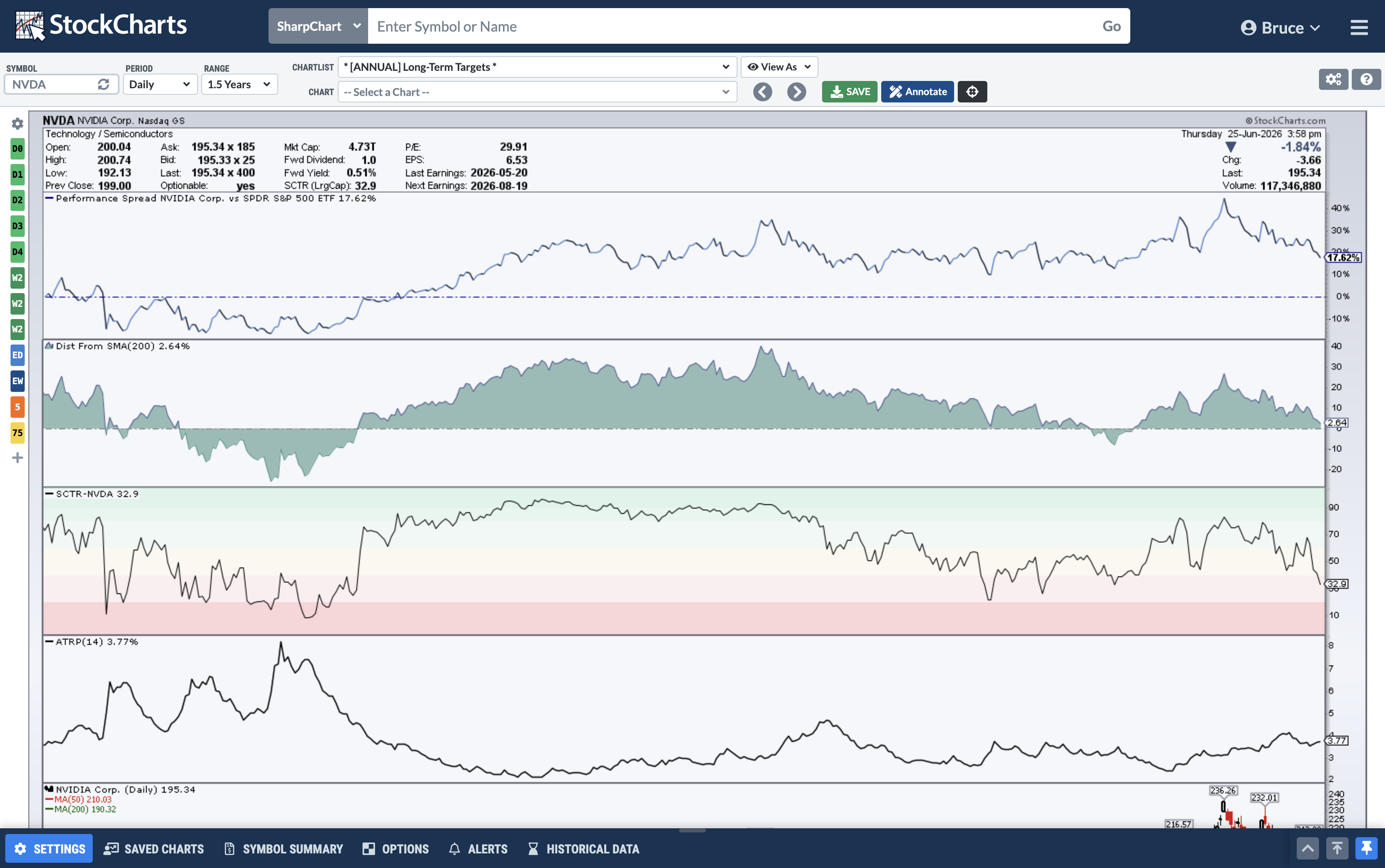The image size is (1385, 868).
Task: Select the ED chart style
Action: (18, 355)
